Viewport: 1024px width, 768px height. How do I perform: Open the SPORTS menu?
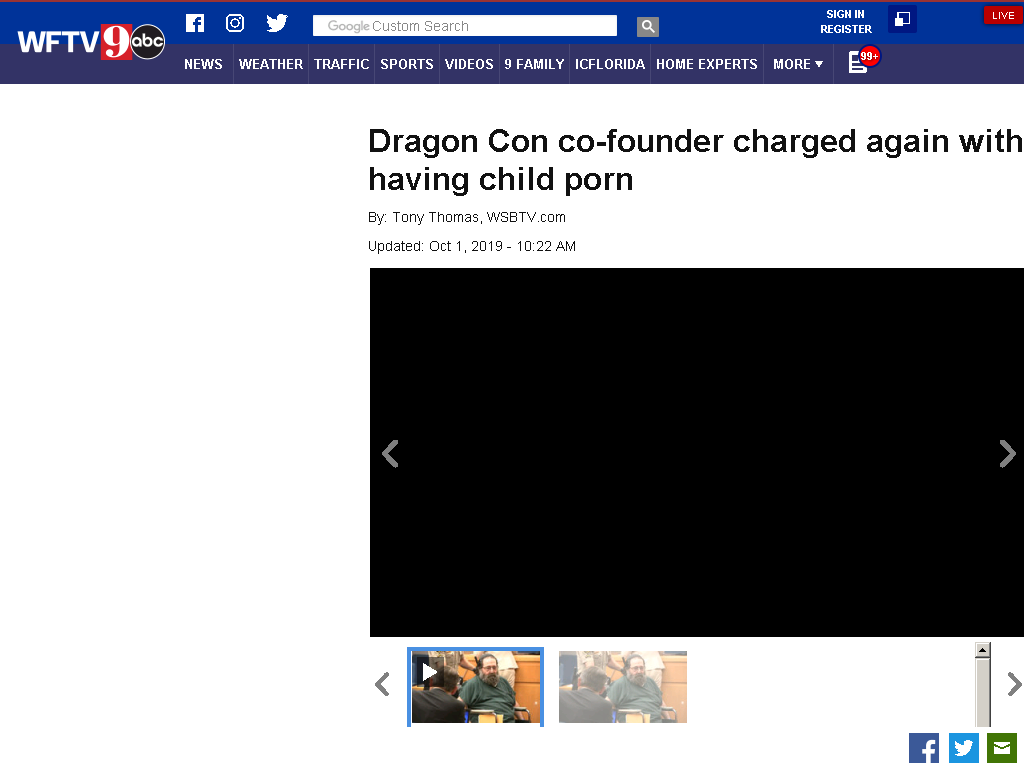tap(407, 64)
